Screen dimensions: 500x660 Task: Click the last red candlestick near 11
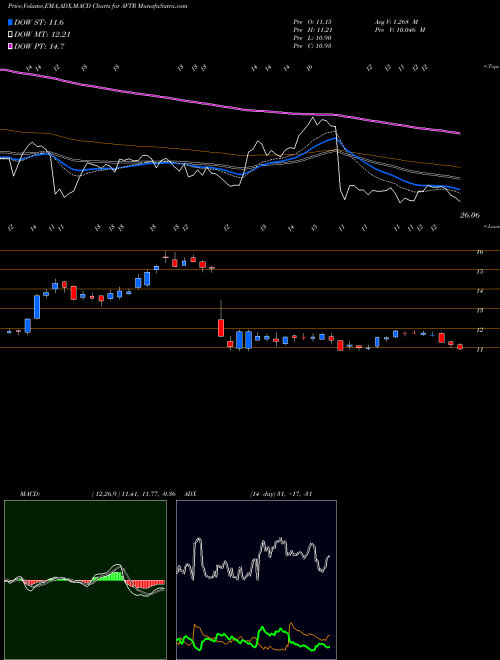pyautogui.click(x=460, y=346)
